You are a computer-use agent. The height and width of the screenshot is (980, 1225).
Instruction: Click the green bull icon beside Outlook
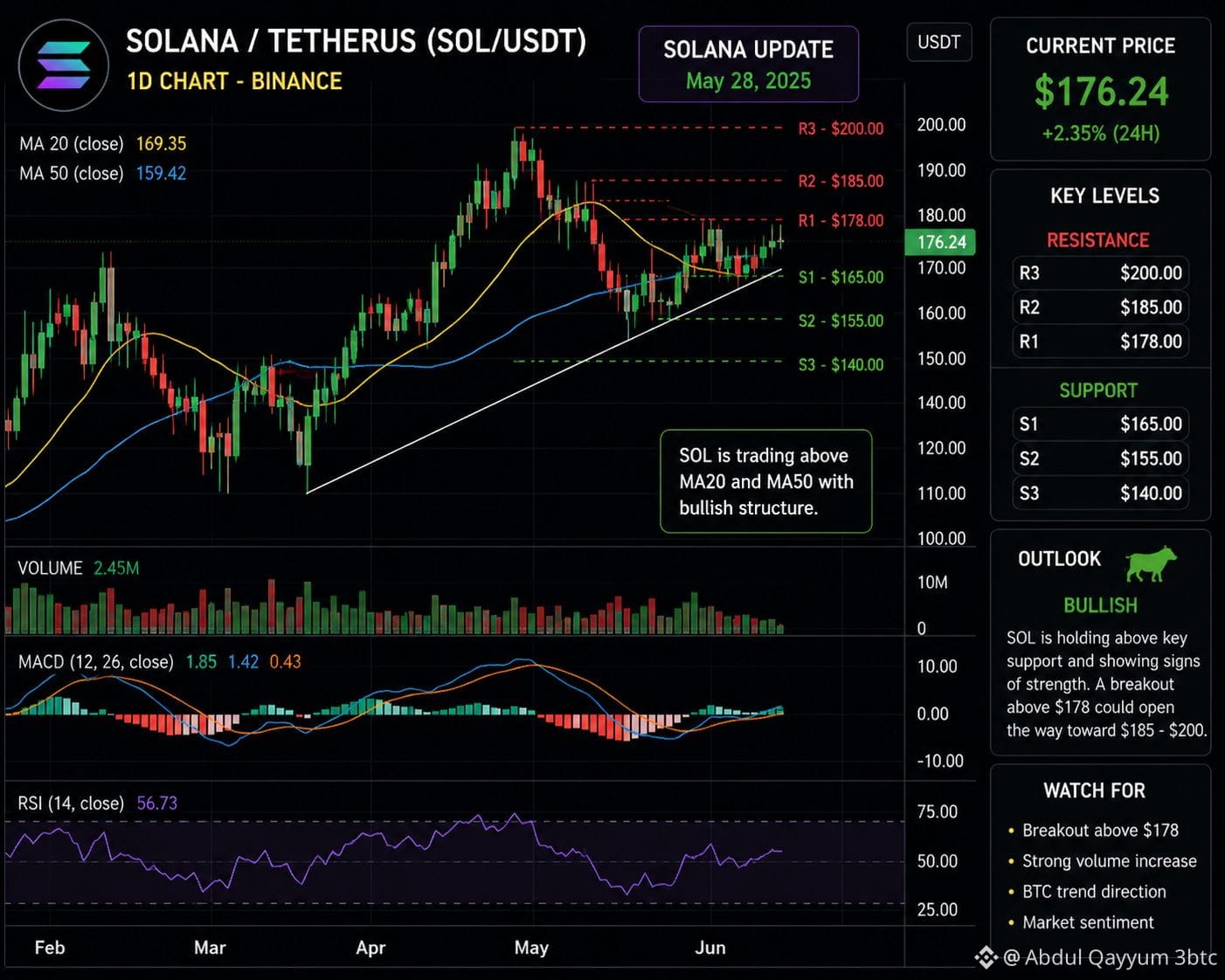click(1151, 563)
